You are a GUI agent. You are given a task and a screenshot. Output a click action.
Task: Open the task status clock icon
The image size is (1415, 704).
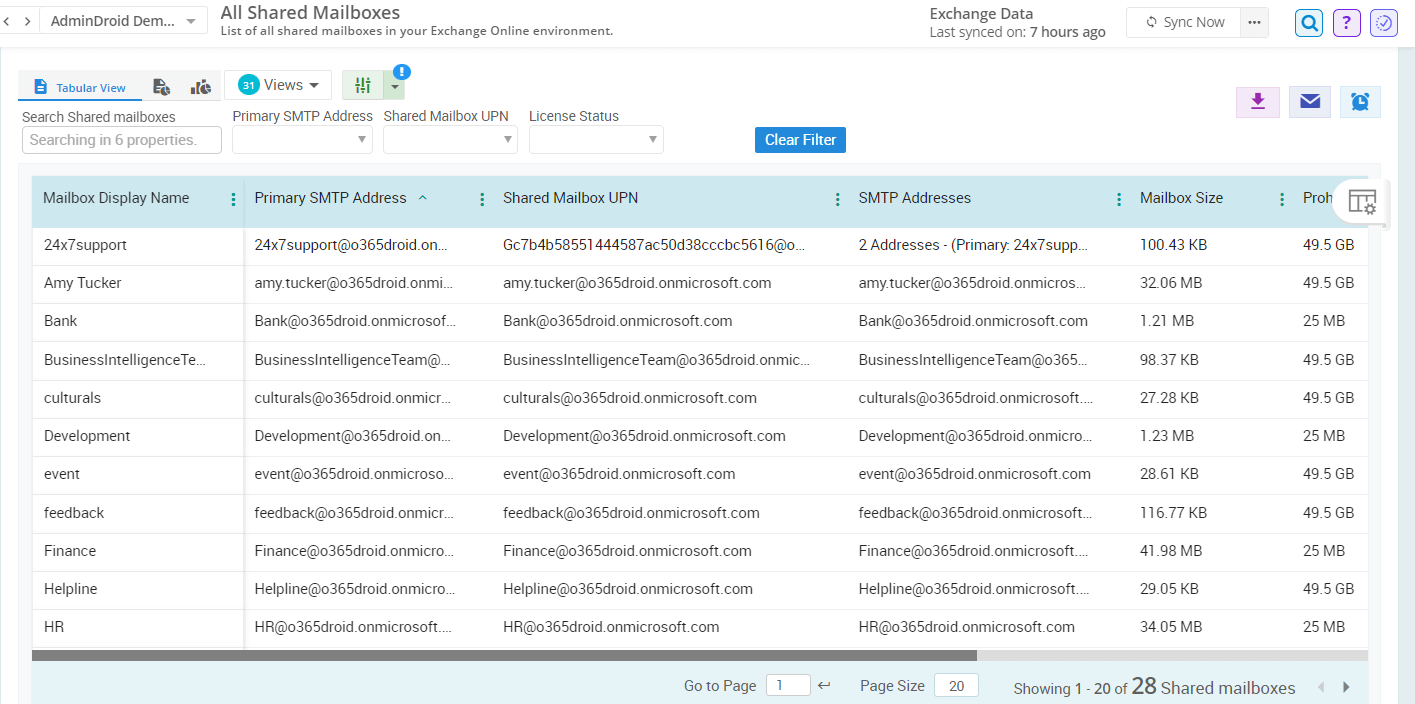(1384, 23)
